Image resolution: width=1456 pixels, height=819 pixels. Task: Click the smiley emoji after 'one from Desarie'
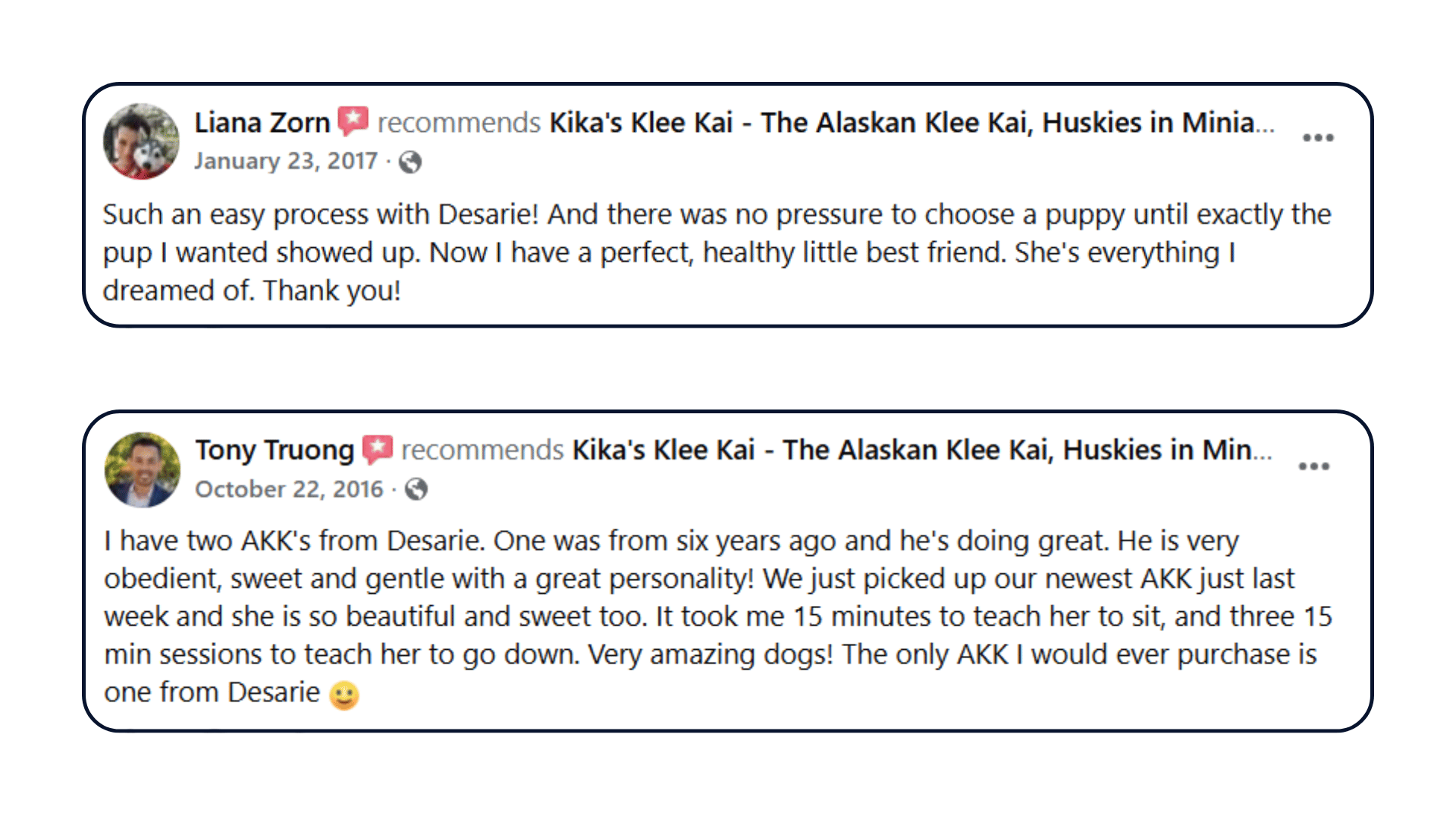[x=344, y=695]
